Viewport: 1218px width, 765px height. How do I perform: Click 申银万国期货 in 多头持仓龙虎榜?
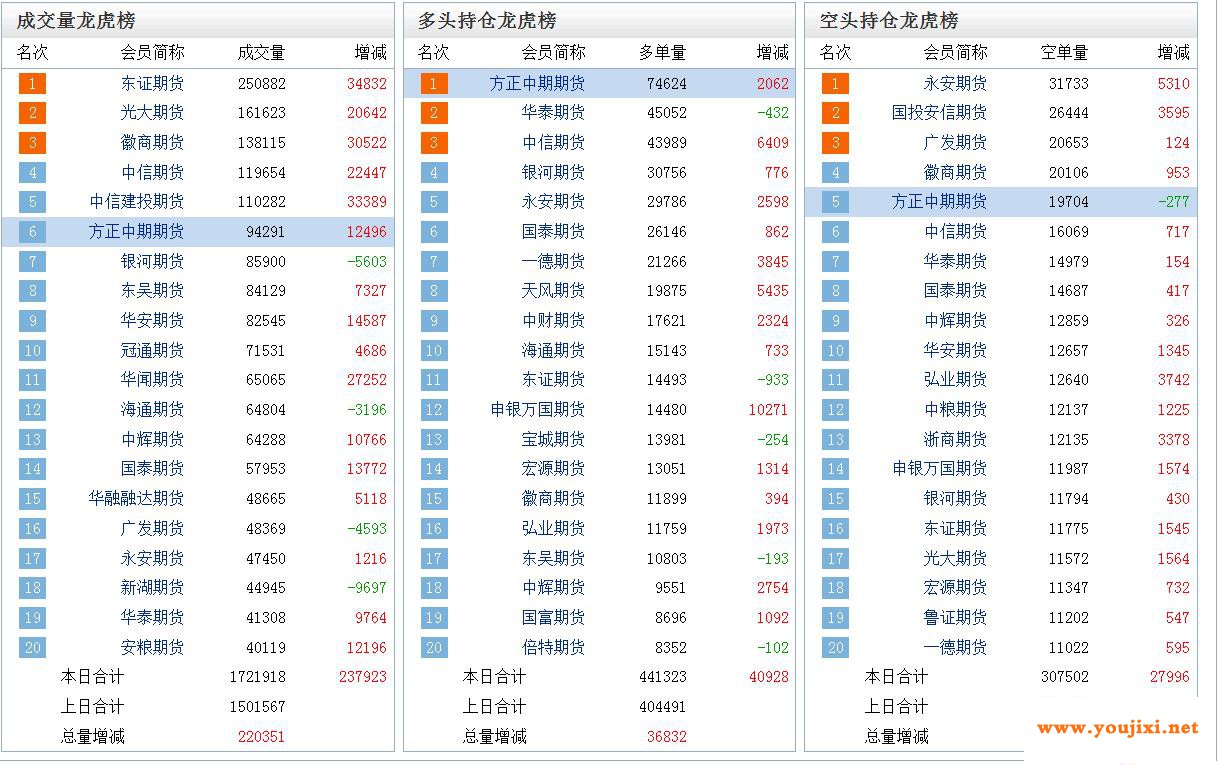[538, 410]
